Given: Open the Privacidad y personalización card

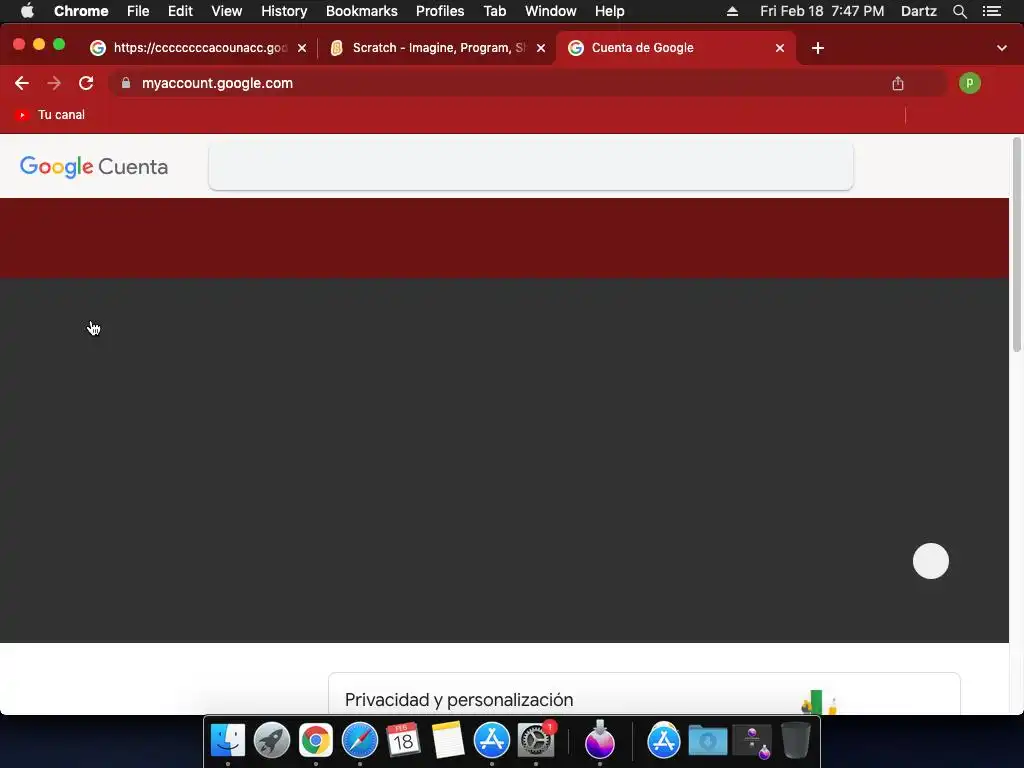Looking at the screenshot, I should [644, 694].
